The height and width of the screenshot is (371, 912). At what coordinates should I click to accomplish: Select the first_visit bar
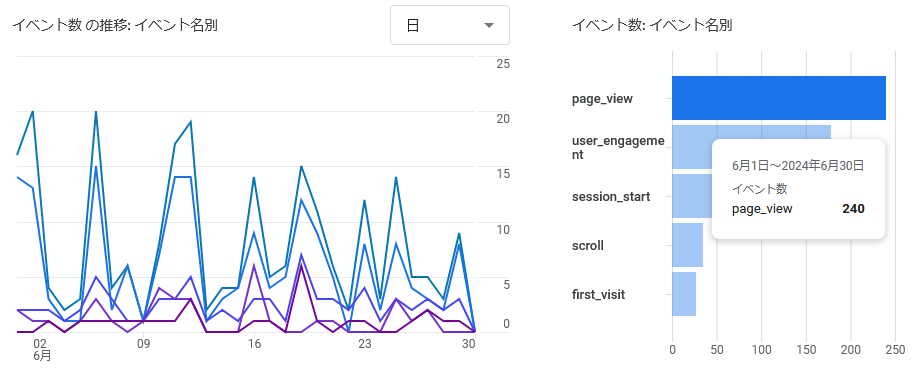coord(684,294)
